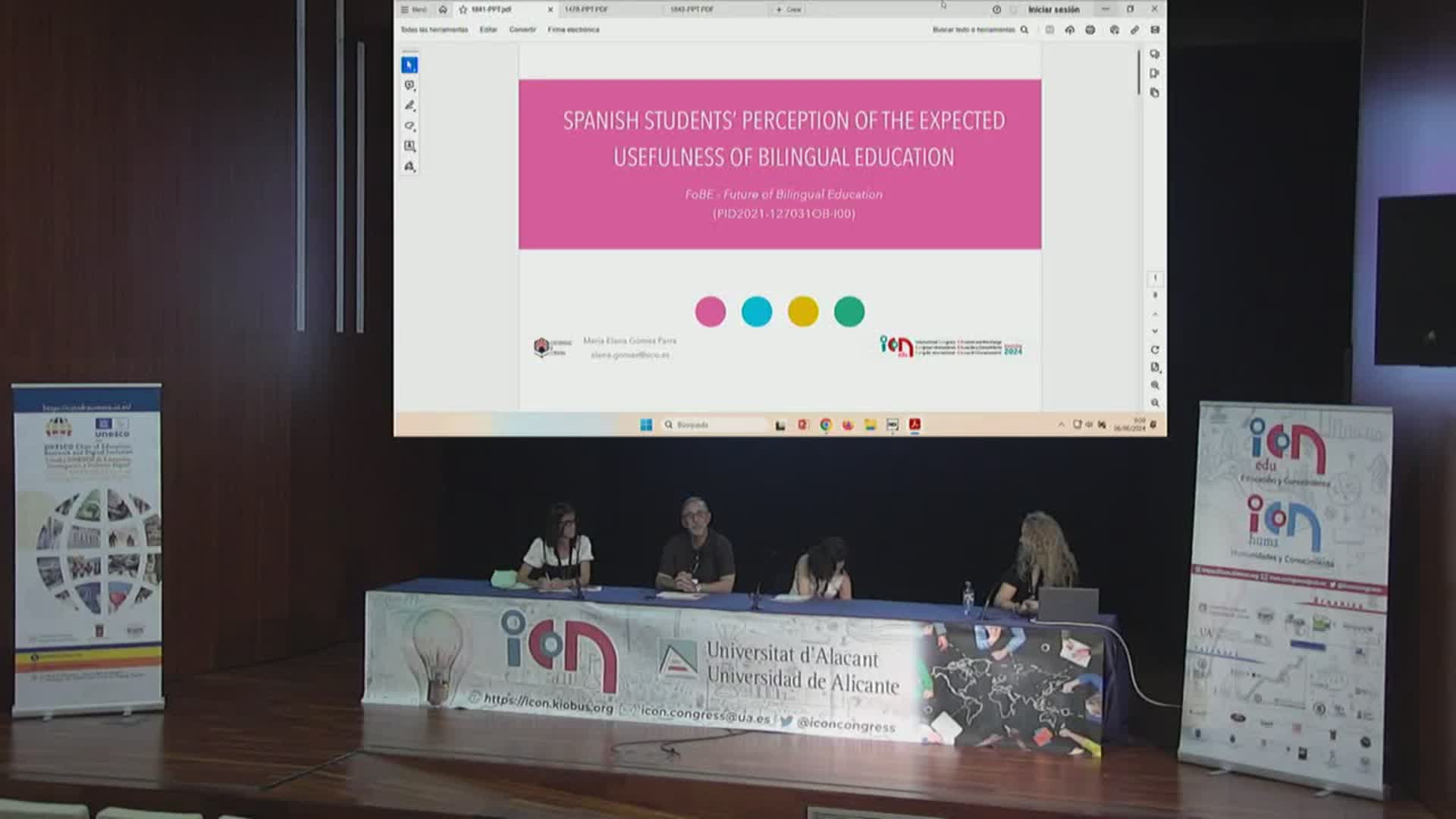Click the vertical scrollbar of the document

tap(1139, 73)
